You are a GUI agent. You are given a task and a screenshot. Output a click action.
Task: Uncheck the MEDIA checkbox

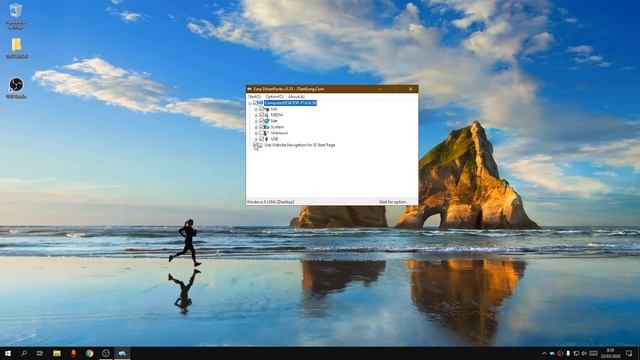click(x=262, y=115)
